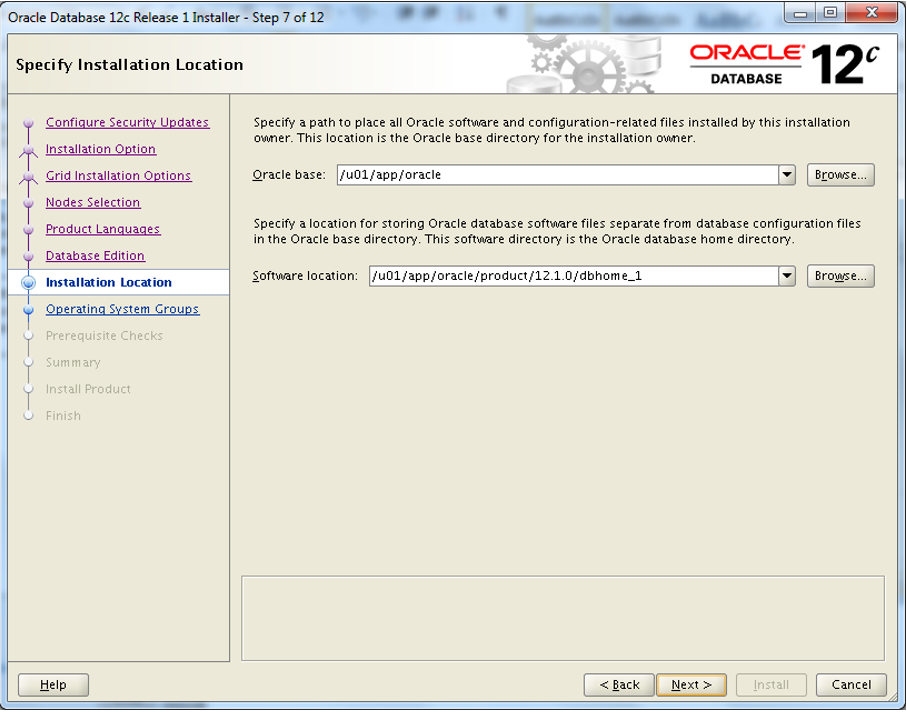Screen dimensions: 907x712
Task: Click the current Installation Location step marker
Action: pyautogui.click(x=28, y=282)
